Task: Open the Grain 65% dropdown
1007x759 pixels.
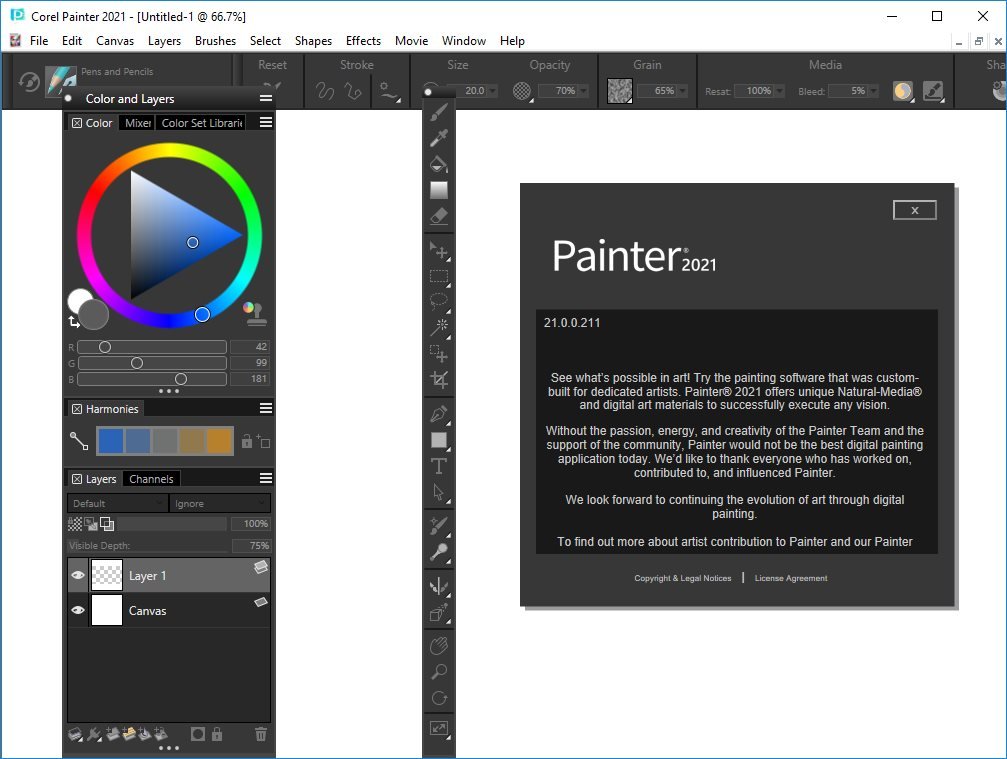Action: tap(682, 91)
